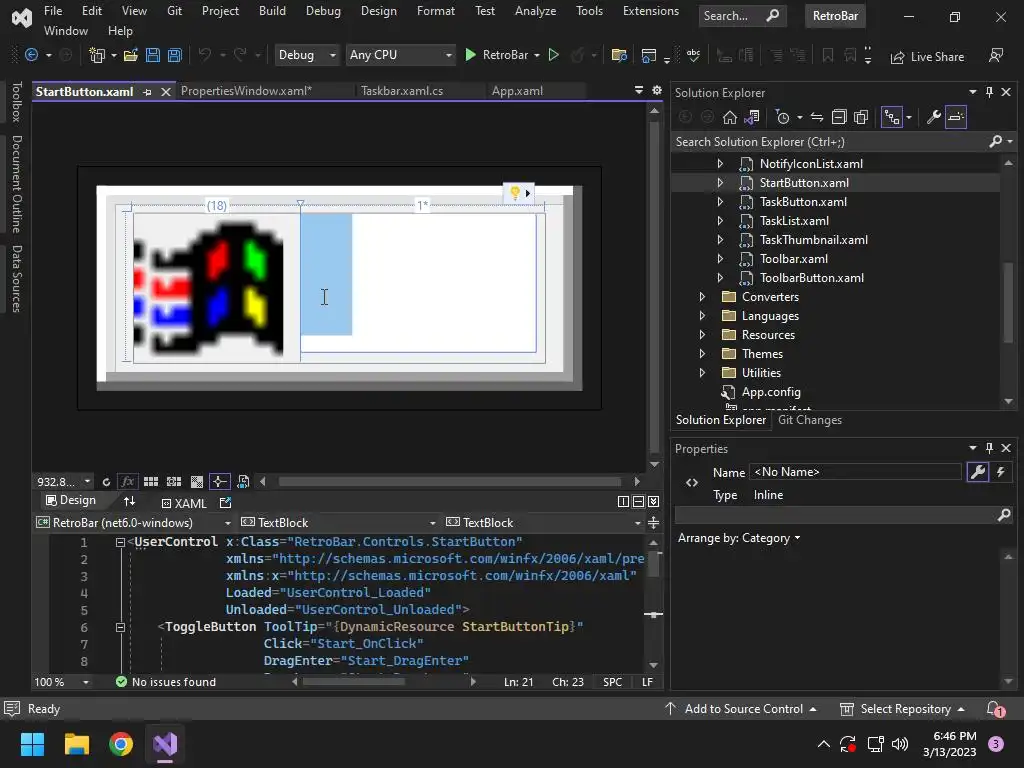Screen dimensions: 1024x768
Task: Open Solution Explorer Properties wrench icon
Action: (934, 118)
